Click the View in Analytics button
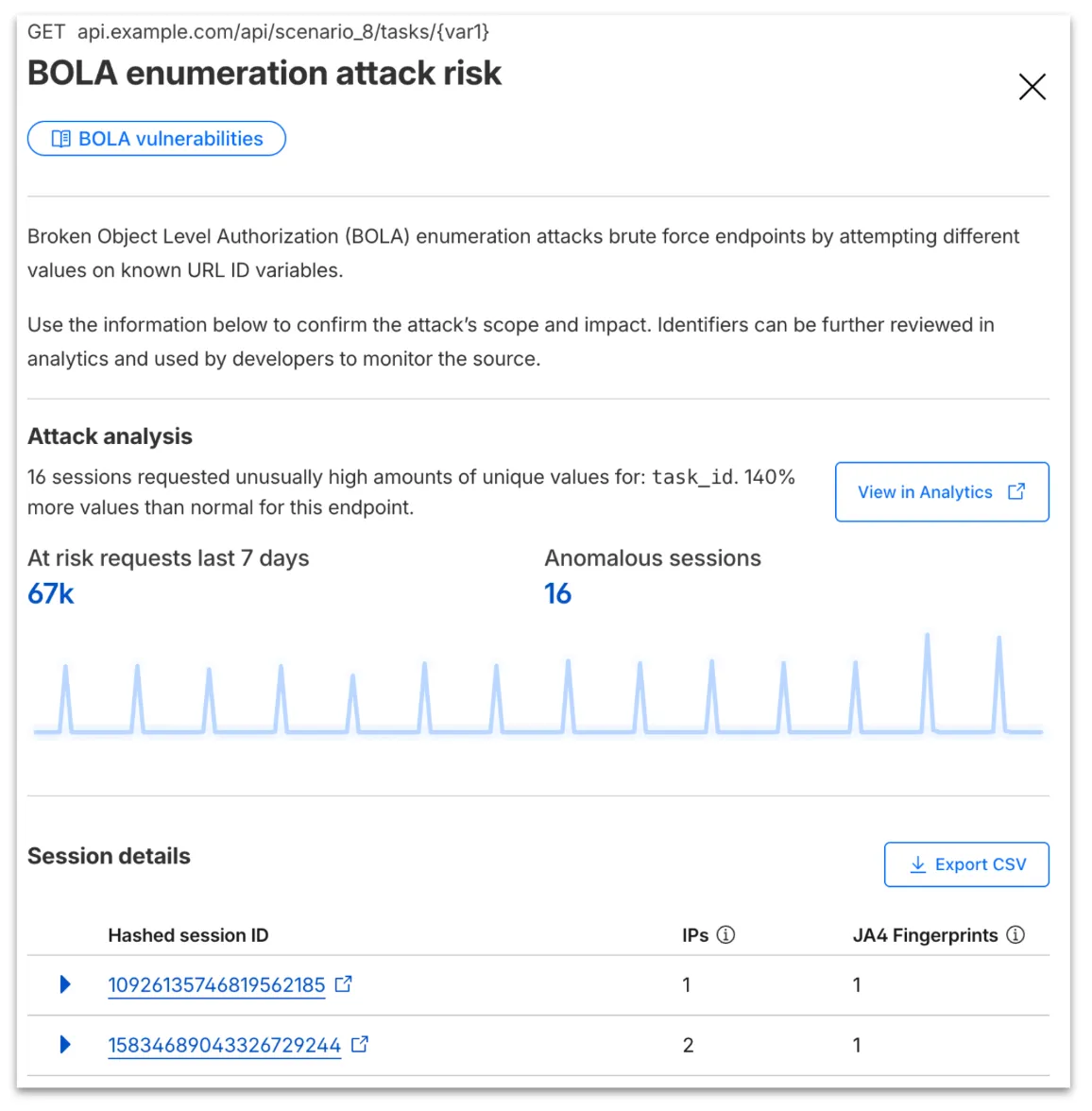This screenshot has height=1111, width=1092. pyautogui.click(x=941, y=491)
